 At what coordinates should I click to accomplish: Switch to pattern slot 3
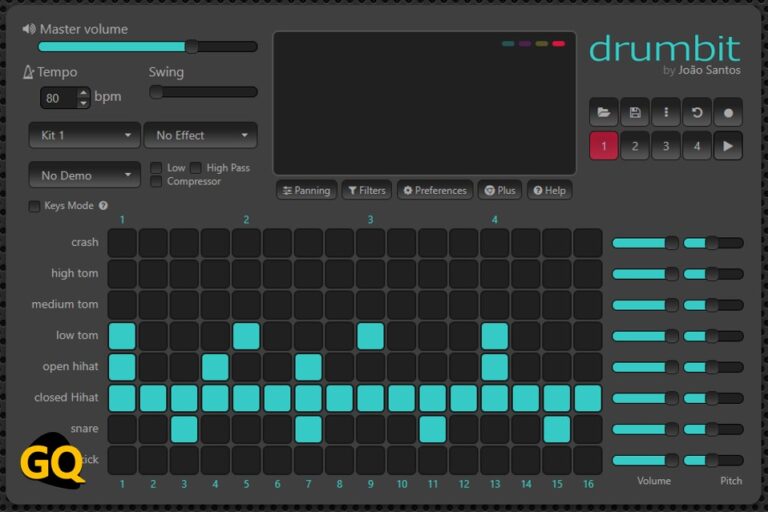click(666, 146)
